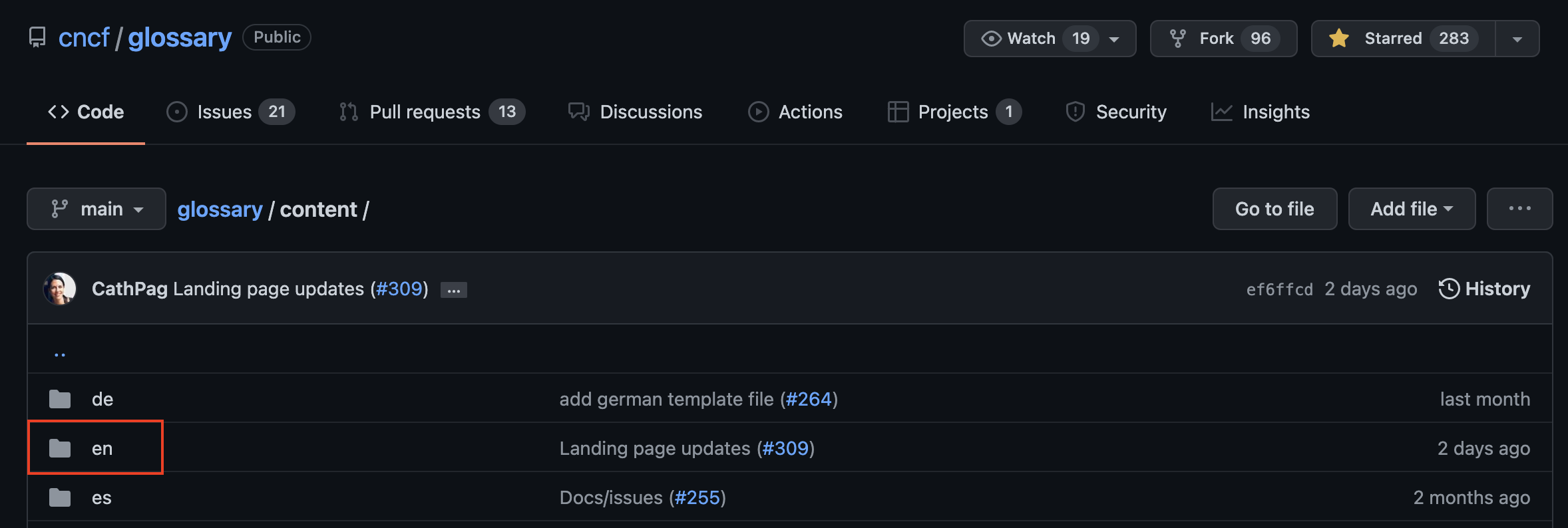The image size is (1568, 528).
Task: Click the Security shield icon
Action: 1074,112
